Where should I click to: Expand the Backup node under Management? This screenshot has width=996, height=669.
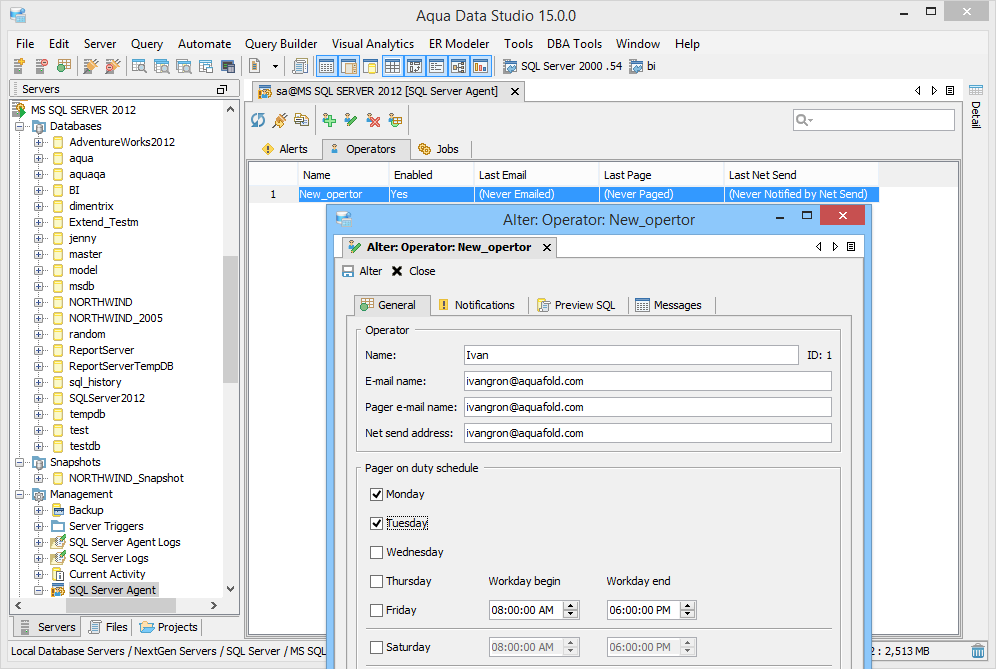[39, 510]
